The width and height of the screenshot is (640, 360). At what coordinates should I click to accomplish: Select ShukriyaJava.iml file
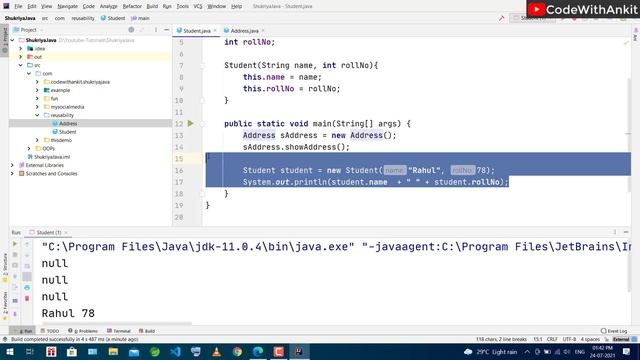49,157
